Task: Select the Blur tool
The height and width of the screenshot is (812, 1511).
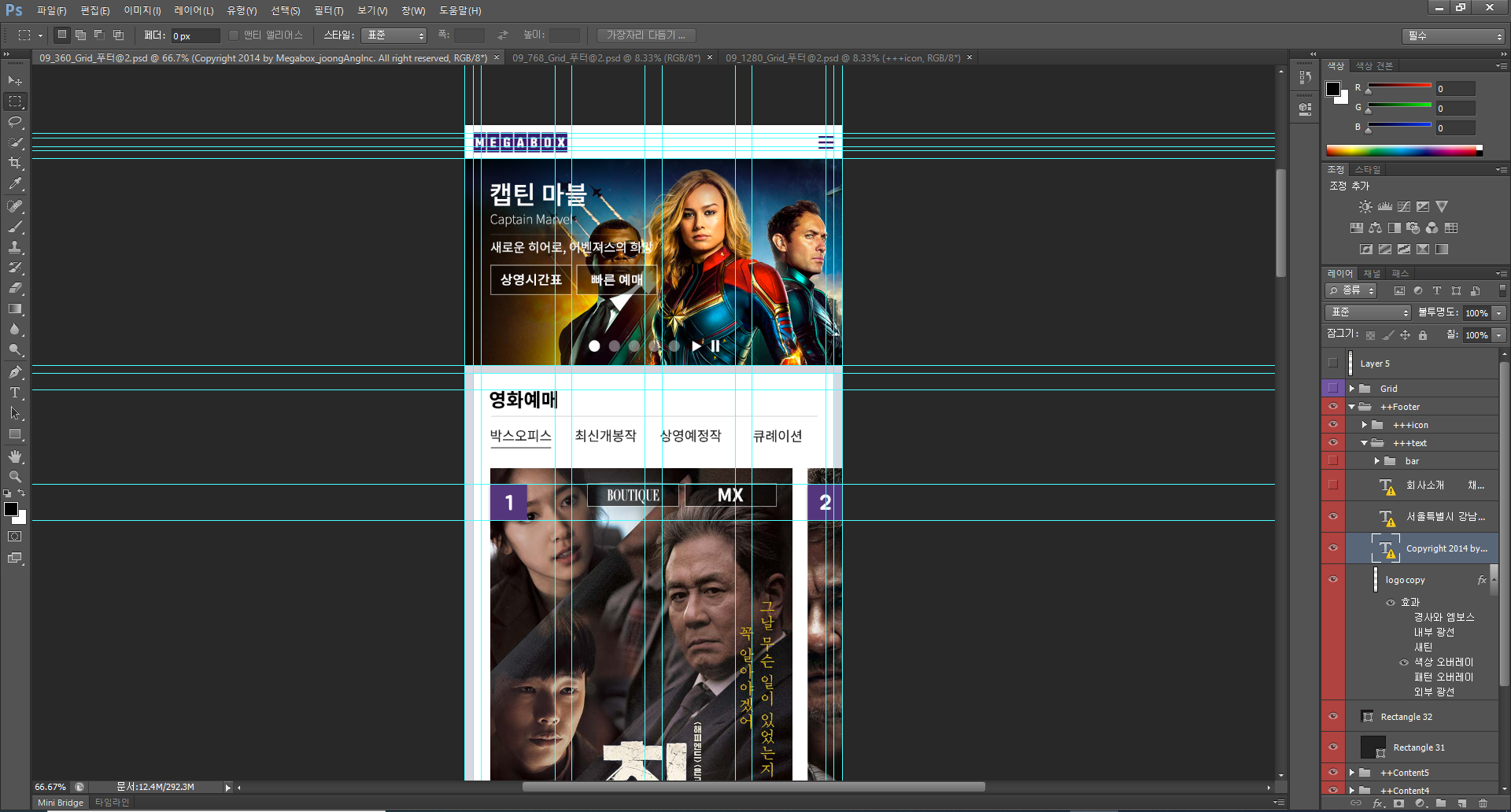Action: tap(15, 329)
